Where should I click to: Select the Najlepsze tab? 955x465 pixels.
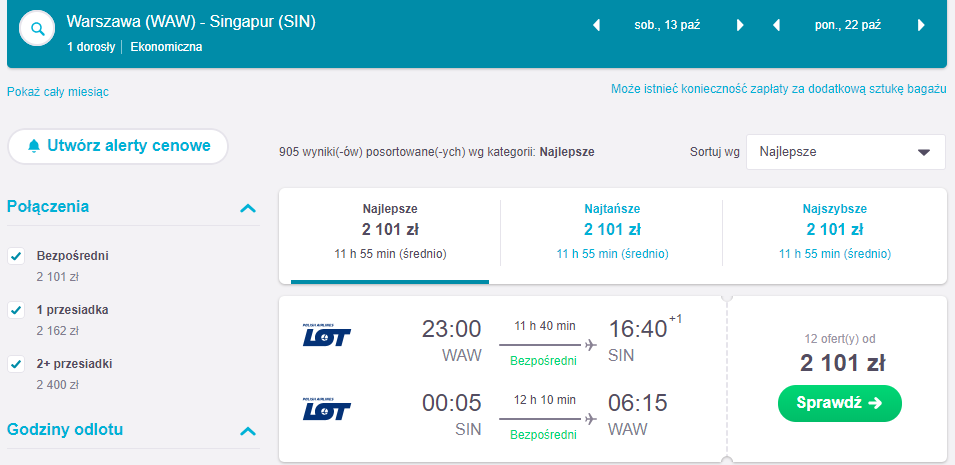[x=390, y=231]
